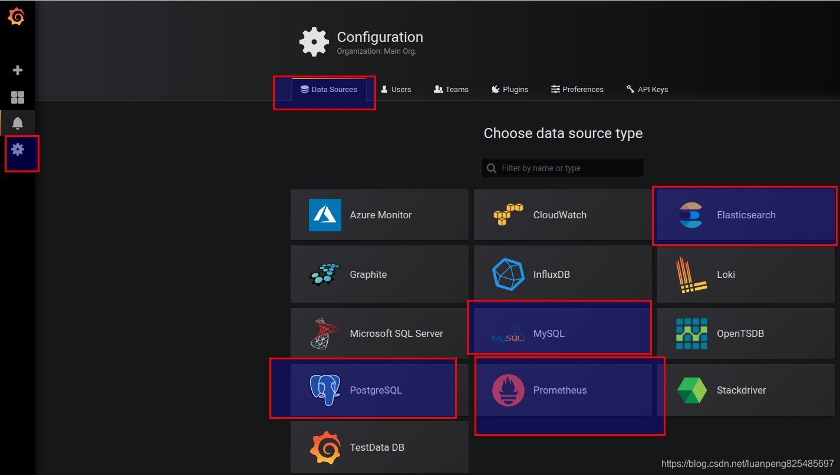This screenshot has width=840, height=476.
Task: Choose Prometheus data source
Action: click(x=562, y=390)
